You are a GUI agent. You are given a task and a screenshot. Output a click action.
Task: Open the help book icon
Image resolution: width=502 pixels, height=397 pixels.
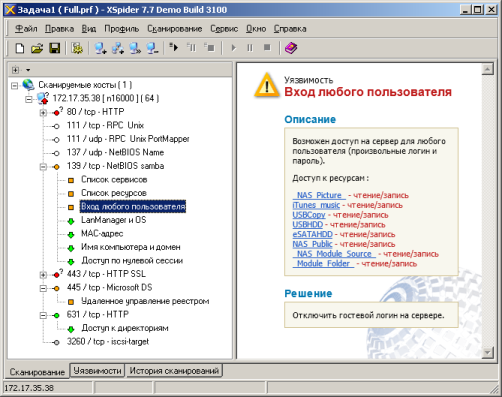291,48
